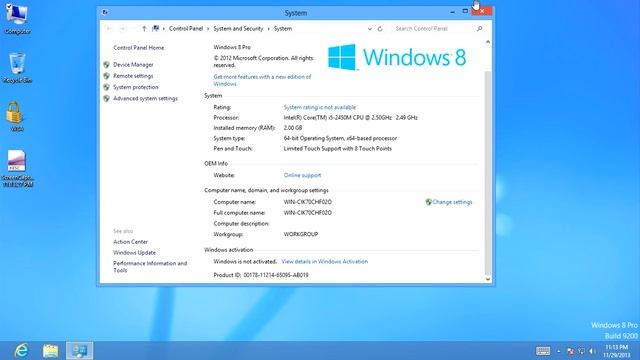The height and width of the screenshot is (360, 640).
Task: Click the volume speaker tray icon
Action: click(592, 351)
